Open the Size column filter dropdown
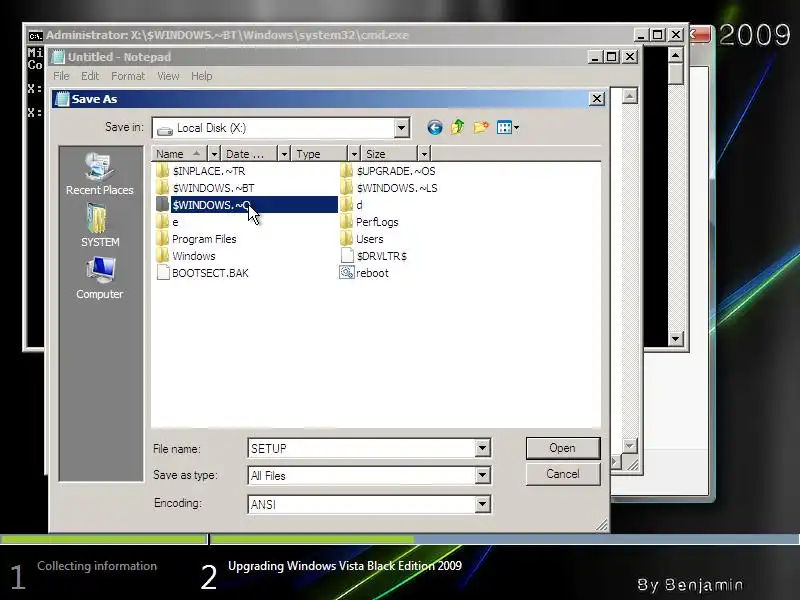Viewport: 800px width, 600px height. (424, 154)
